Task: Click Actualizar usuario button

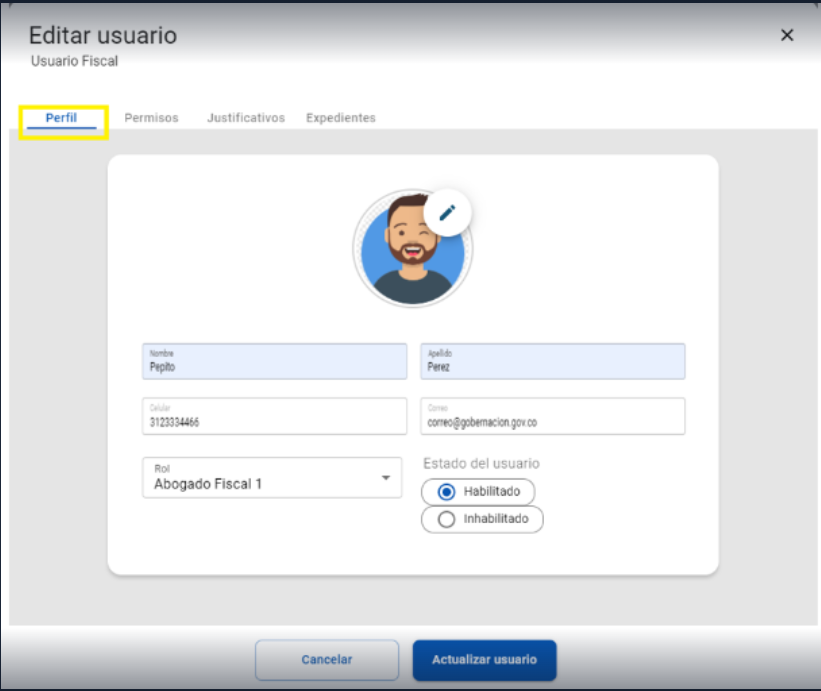Action: (484, 660)
